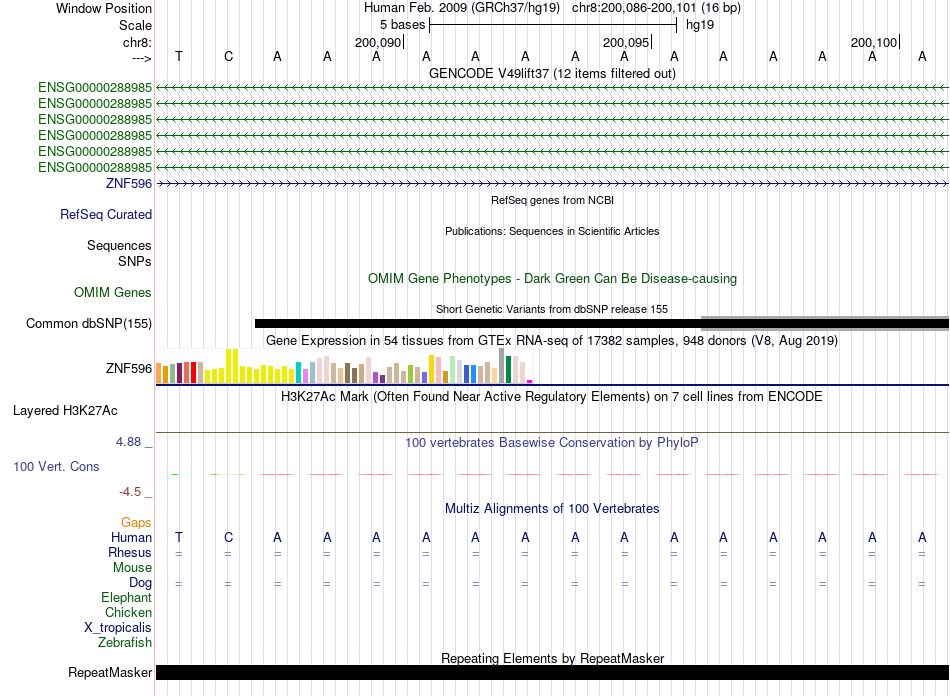Click the blue ZNF596 intron arrow line
The width and height of the screenshot is (950, 696).
(x=552, y=184)
